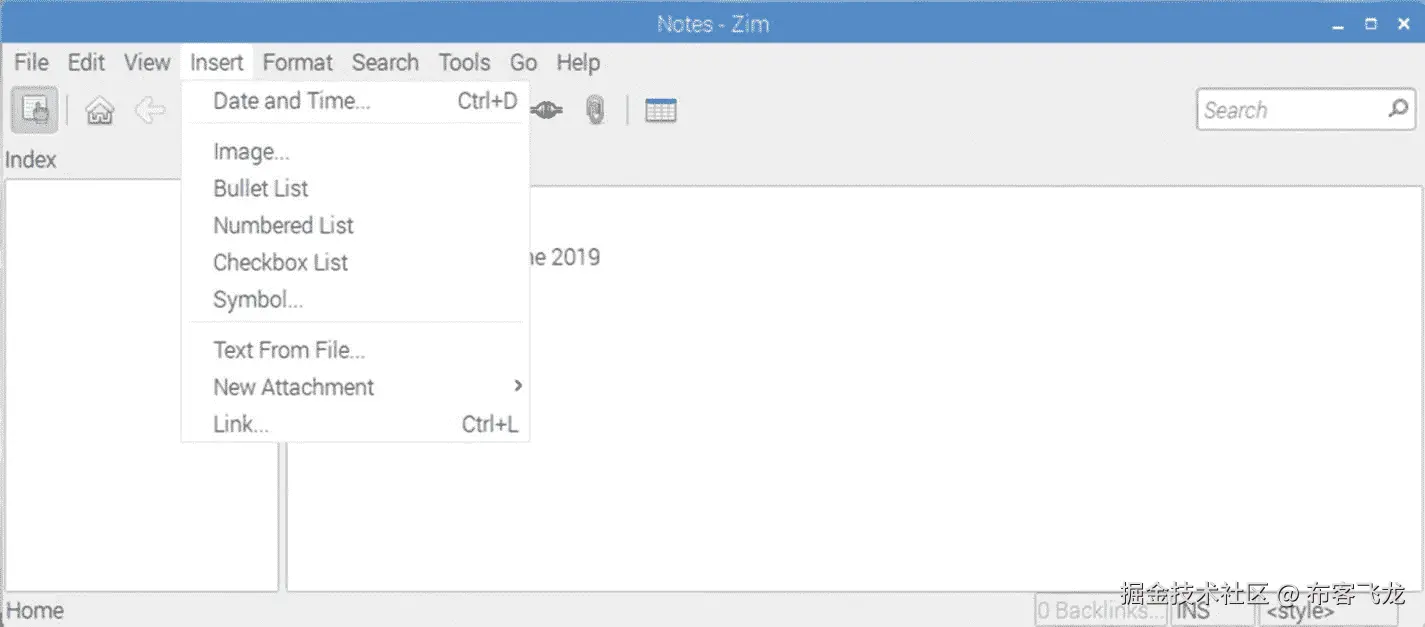Insert a Checkbox List
1425x627 pixels.
[x=280, y=263]
